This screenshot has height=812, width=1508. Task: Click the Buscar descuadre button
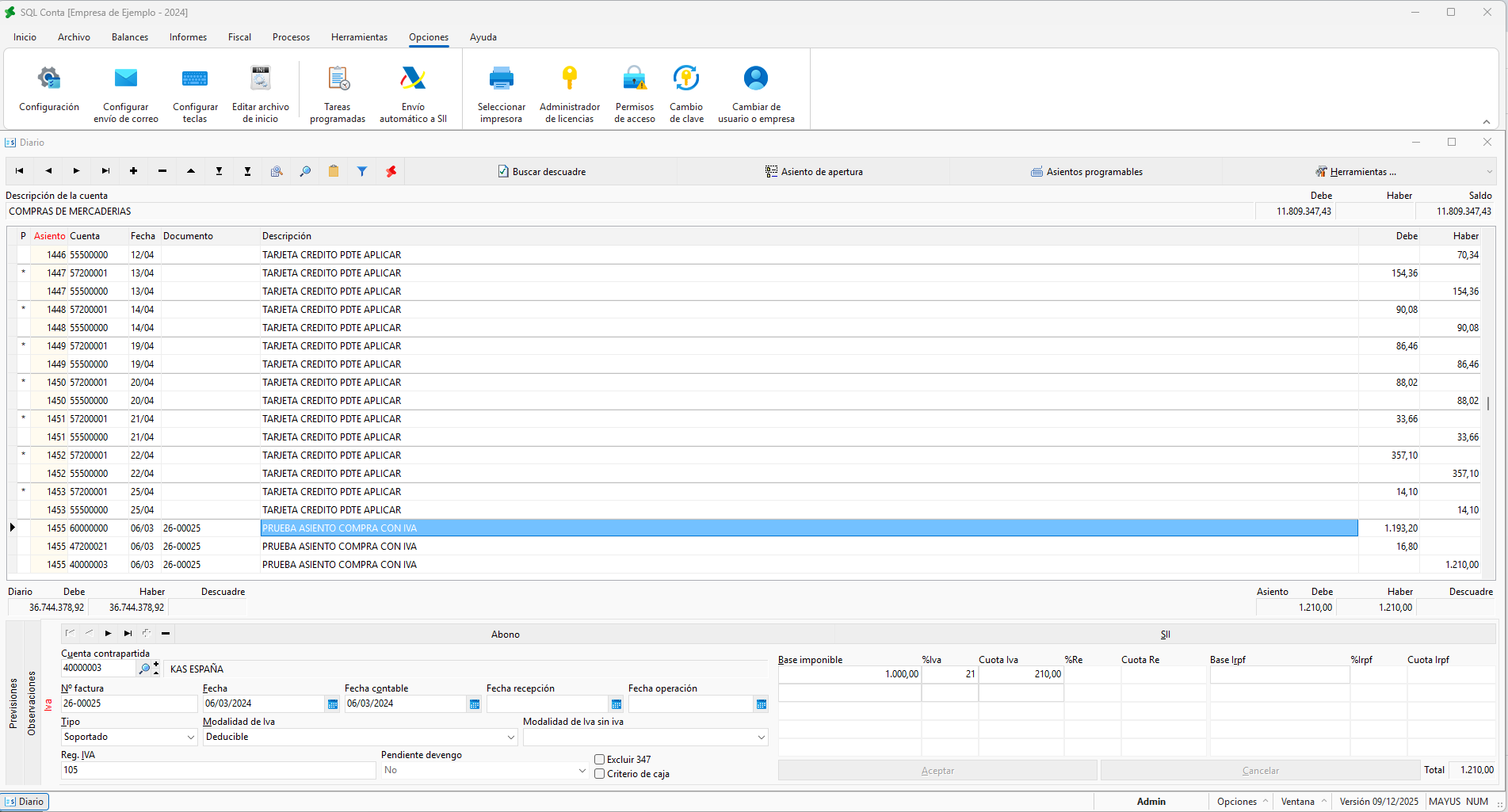[542, 172]
